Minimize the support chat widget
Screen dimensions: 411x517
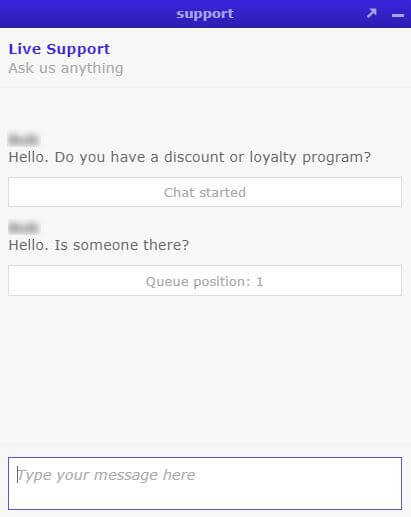point(398,15)
